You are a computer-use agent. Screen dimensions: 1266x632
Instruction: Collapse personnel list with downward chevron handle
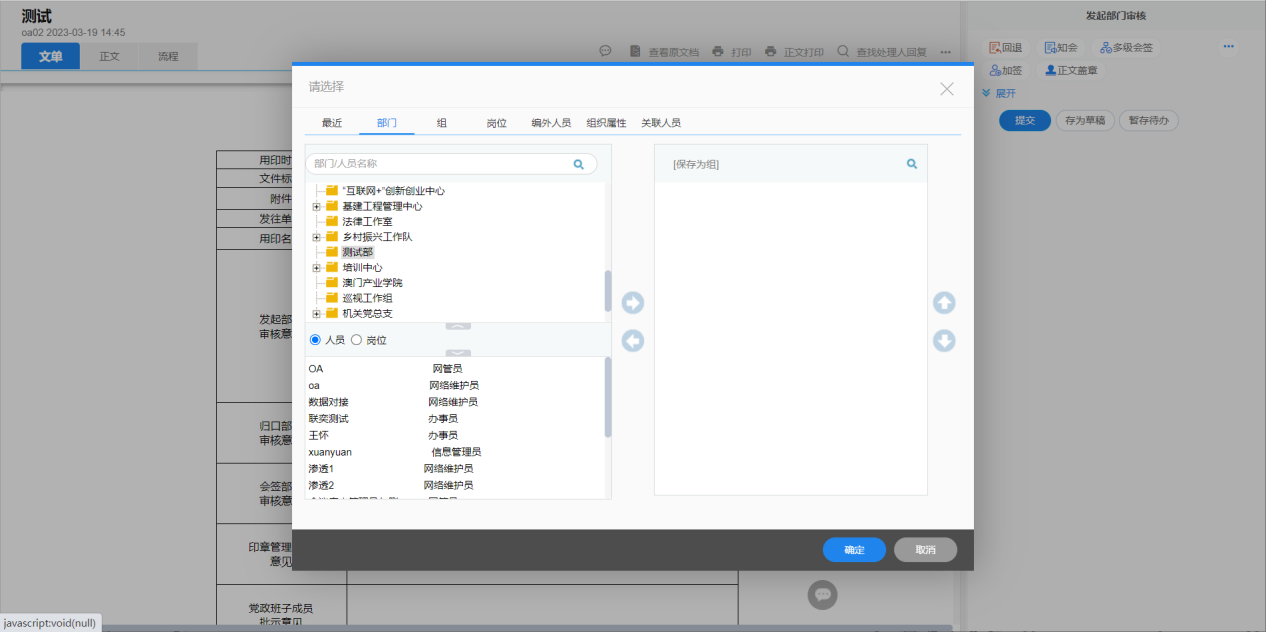[457, 352]
